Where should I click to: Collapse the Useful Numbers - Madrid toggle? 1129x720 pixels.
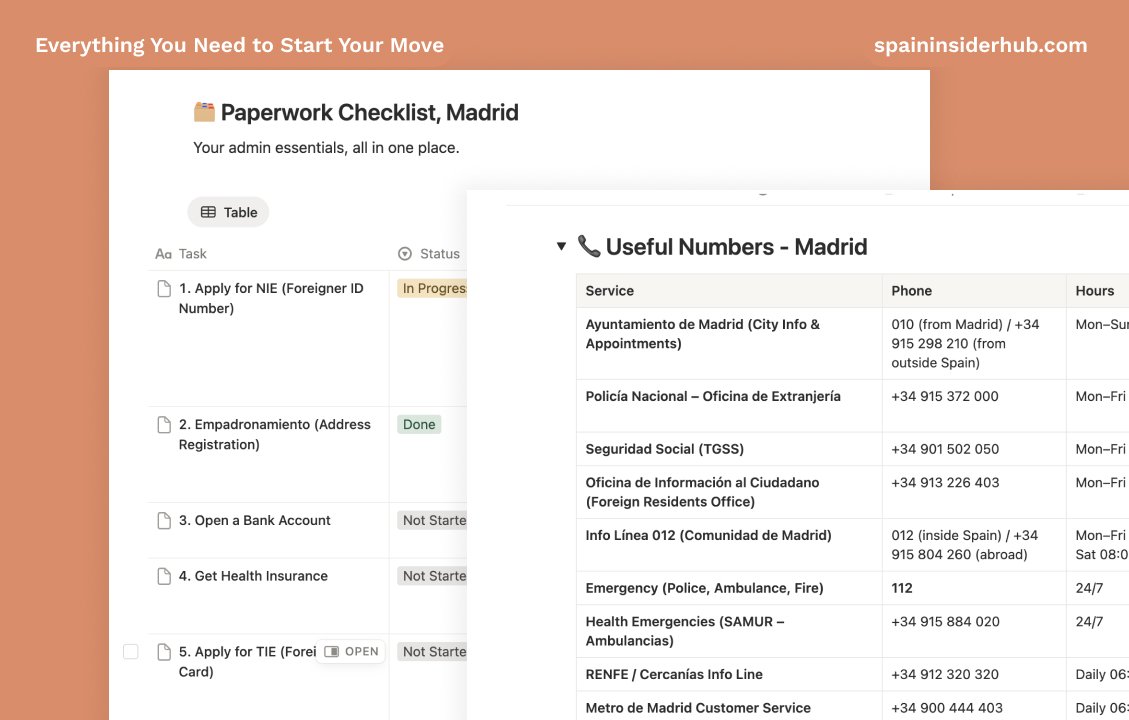coord(562,246)
